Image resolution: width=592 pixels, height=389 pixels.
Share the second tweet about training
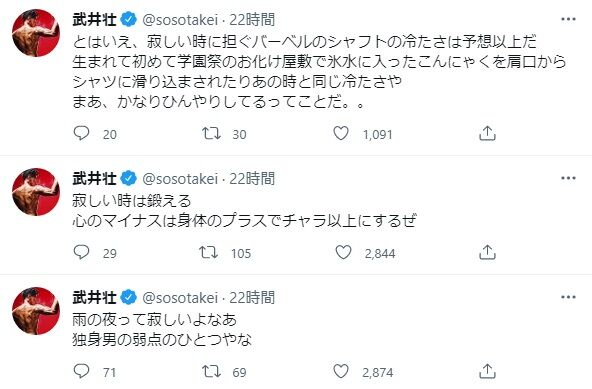(487, 252)
